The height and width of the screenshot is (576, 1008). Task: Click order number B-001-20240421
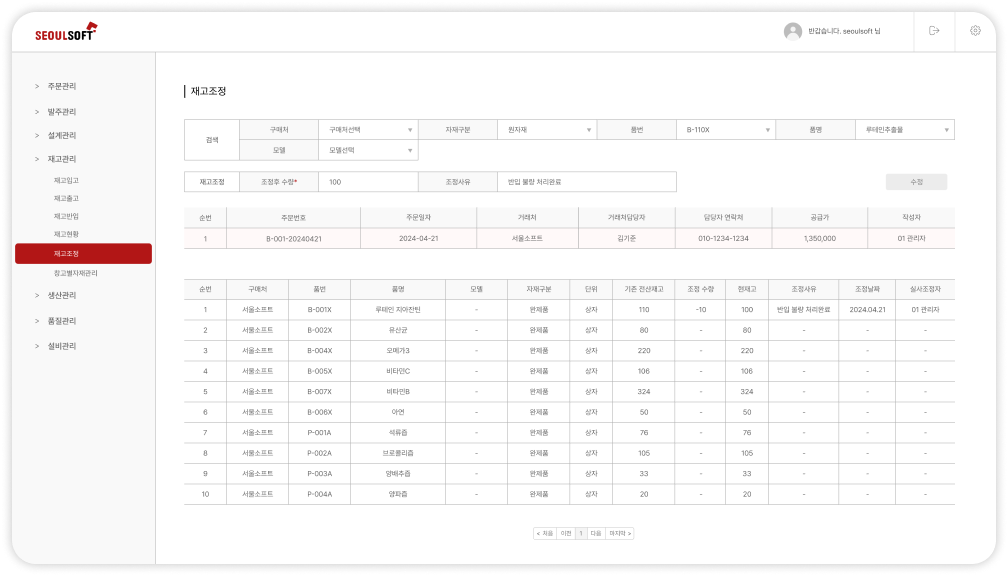pos(294,238)
